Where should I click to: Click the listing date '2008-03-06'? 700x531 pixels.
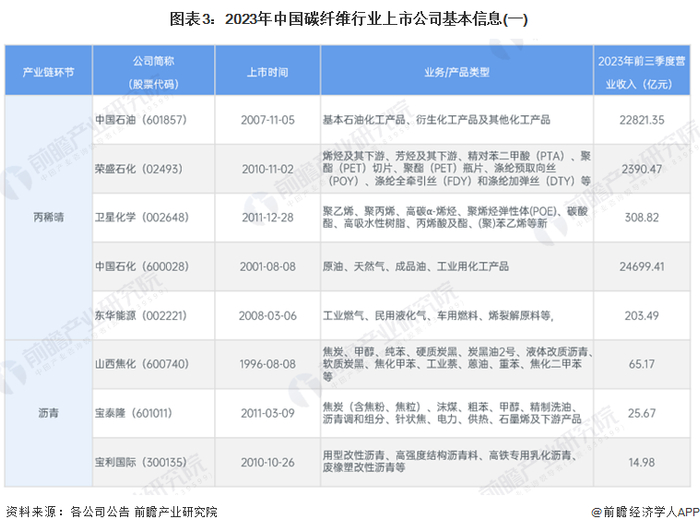point(267,316)
